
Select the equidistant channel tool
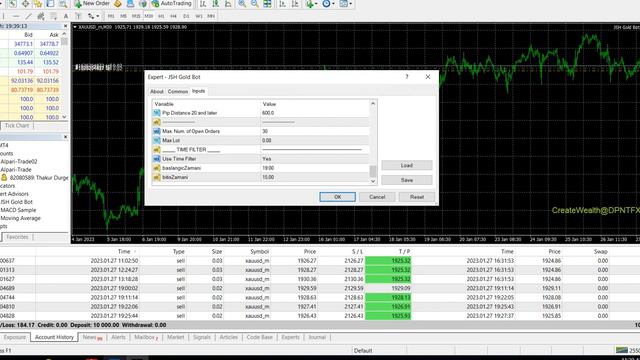[x=41, y=16]
